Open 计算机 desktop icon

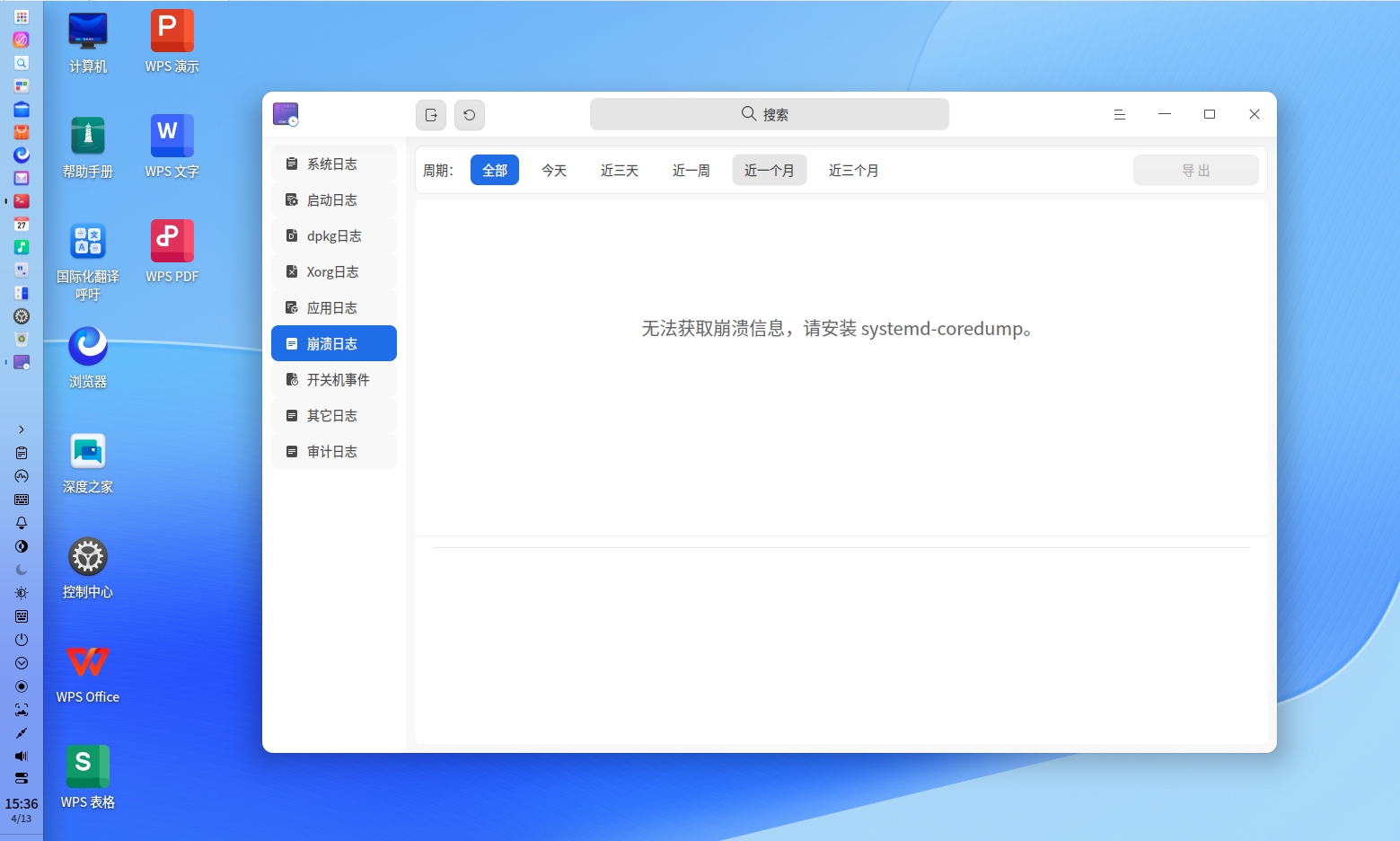(x=88, y=42)
